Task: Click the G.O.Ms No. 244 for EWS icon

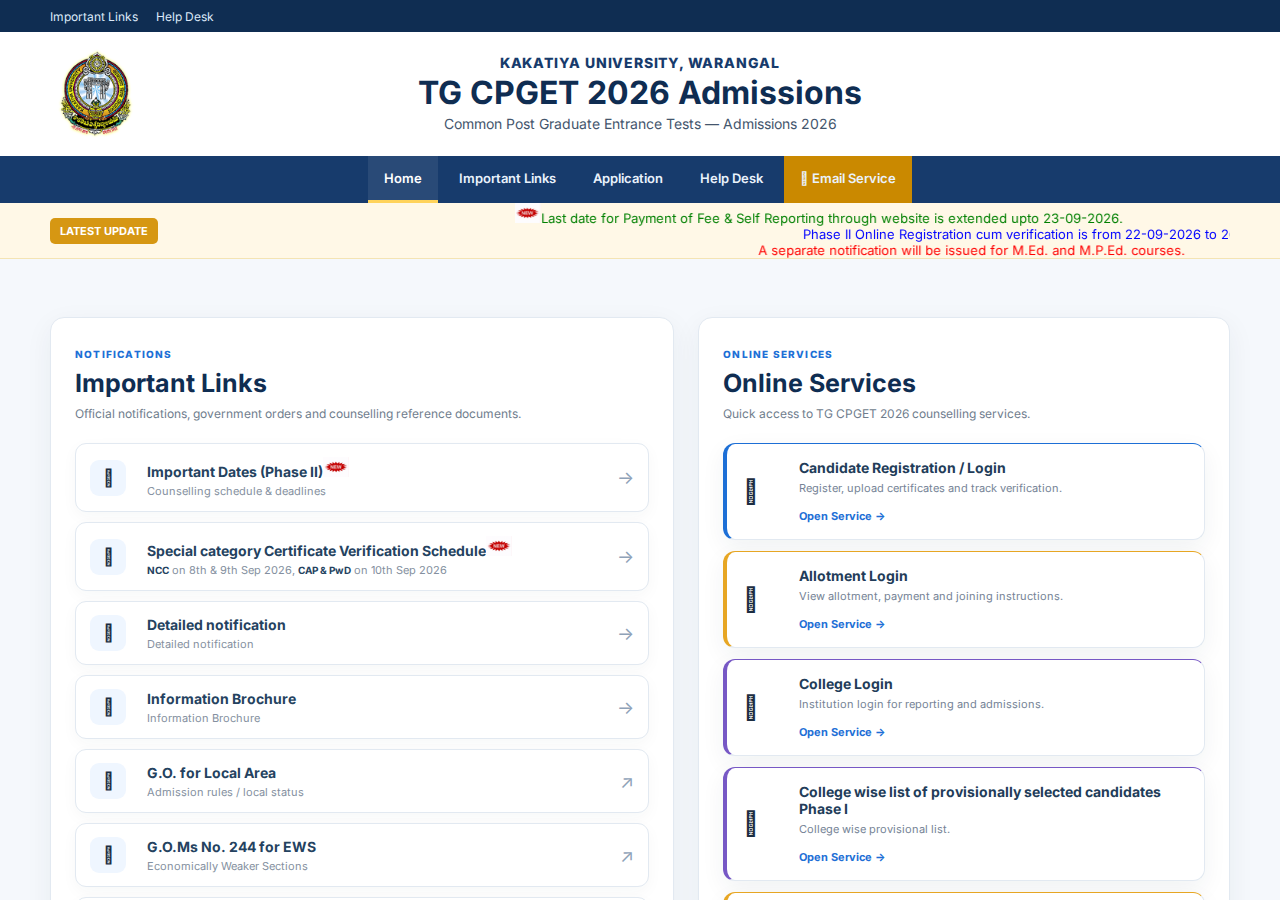Action: coord(108,855)
